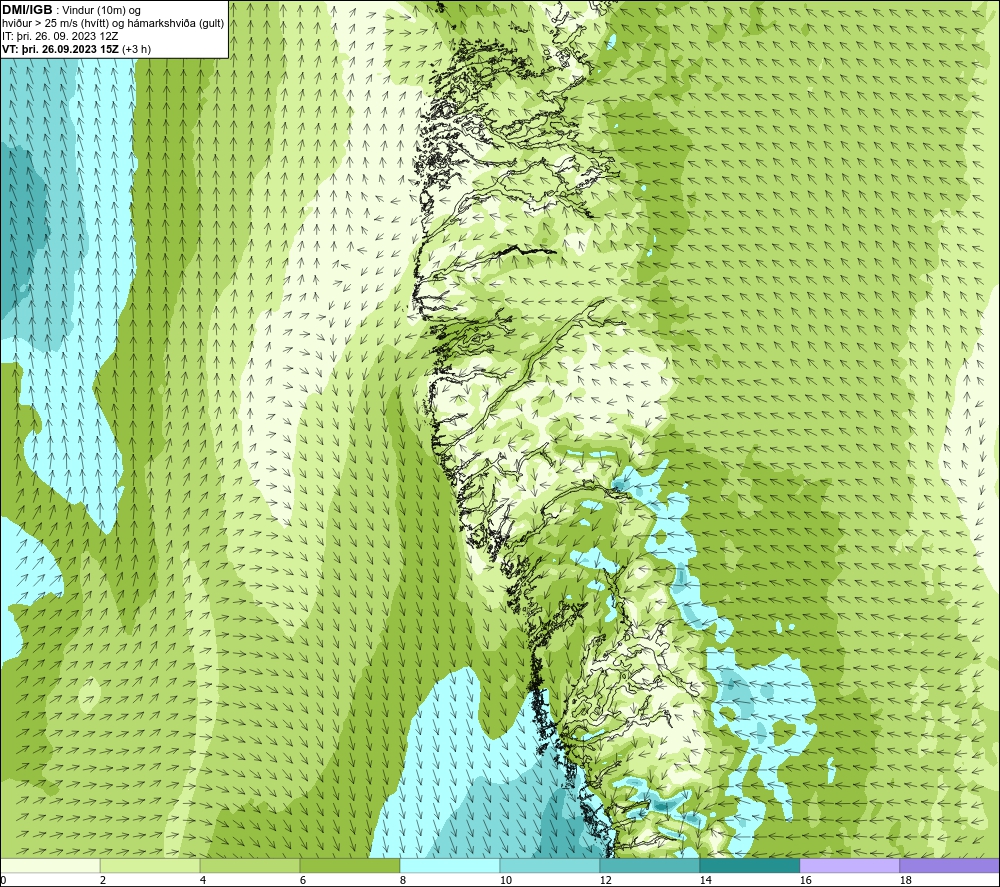Click the "DMI/IGB : Vindur (10m) og" title line
Screen dimensions: 1000x887
point(71,10)
